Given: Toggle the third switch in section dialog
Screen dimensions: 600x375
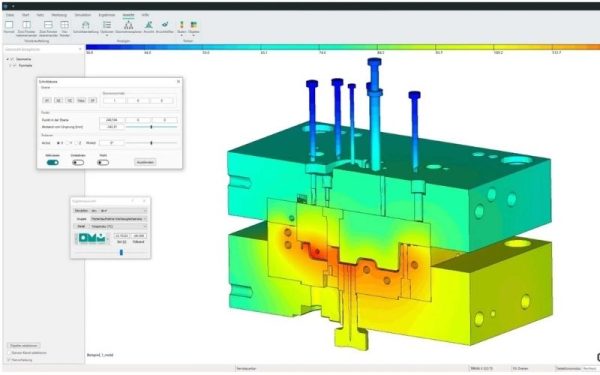Looking at the screenshot, I should [x=103, y=163].
